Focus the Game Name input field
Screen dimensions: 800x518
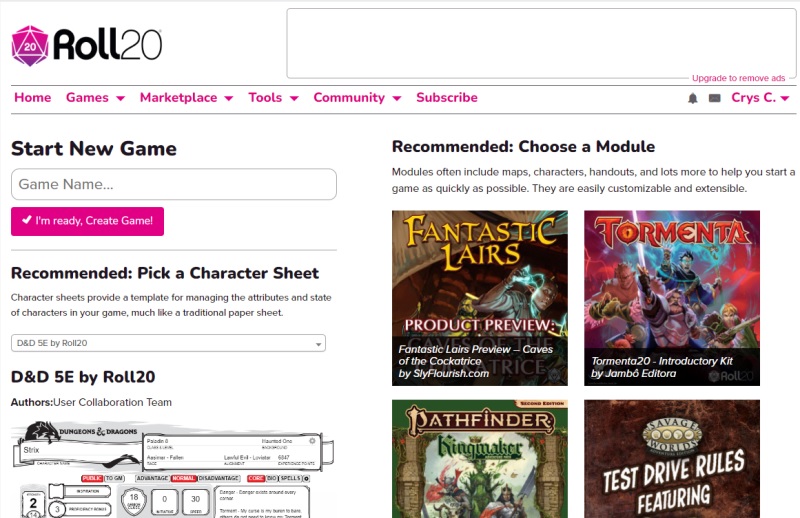pyautogui.click(x=173, y=184)
